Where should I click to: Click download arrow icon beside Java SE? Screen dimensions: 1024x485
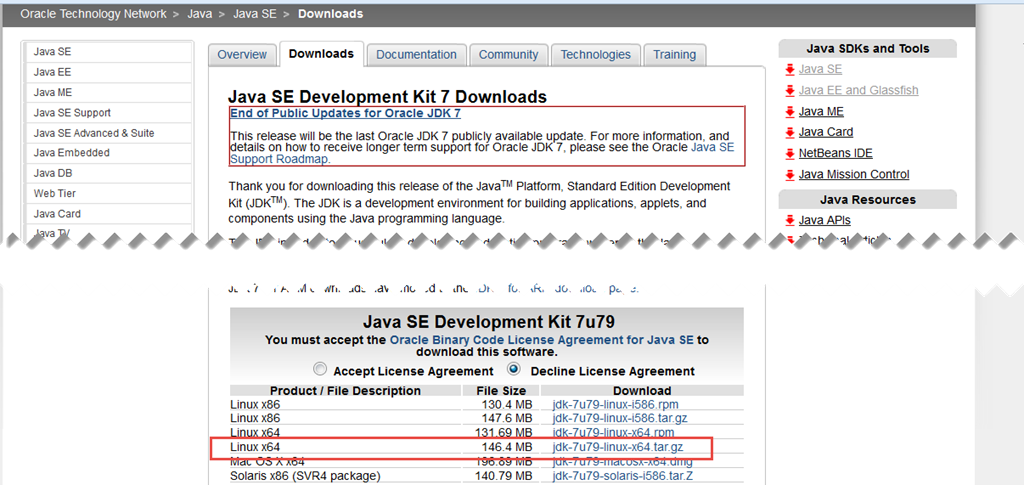tap(790, 69)
